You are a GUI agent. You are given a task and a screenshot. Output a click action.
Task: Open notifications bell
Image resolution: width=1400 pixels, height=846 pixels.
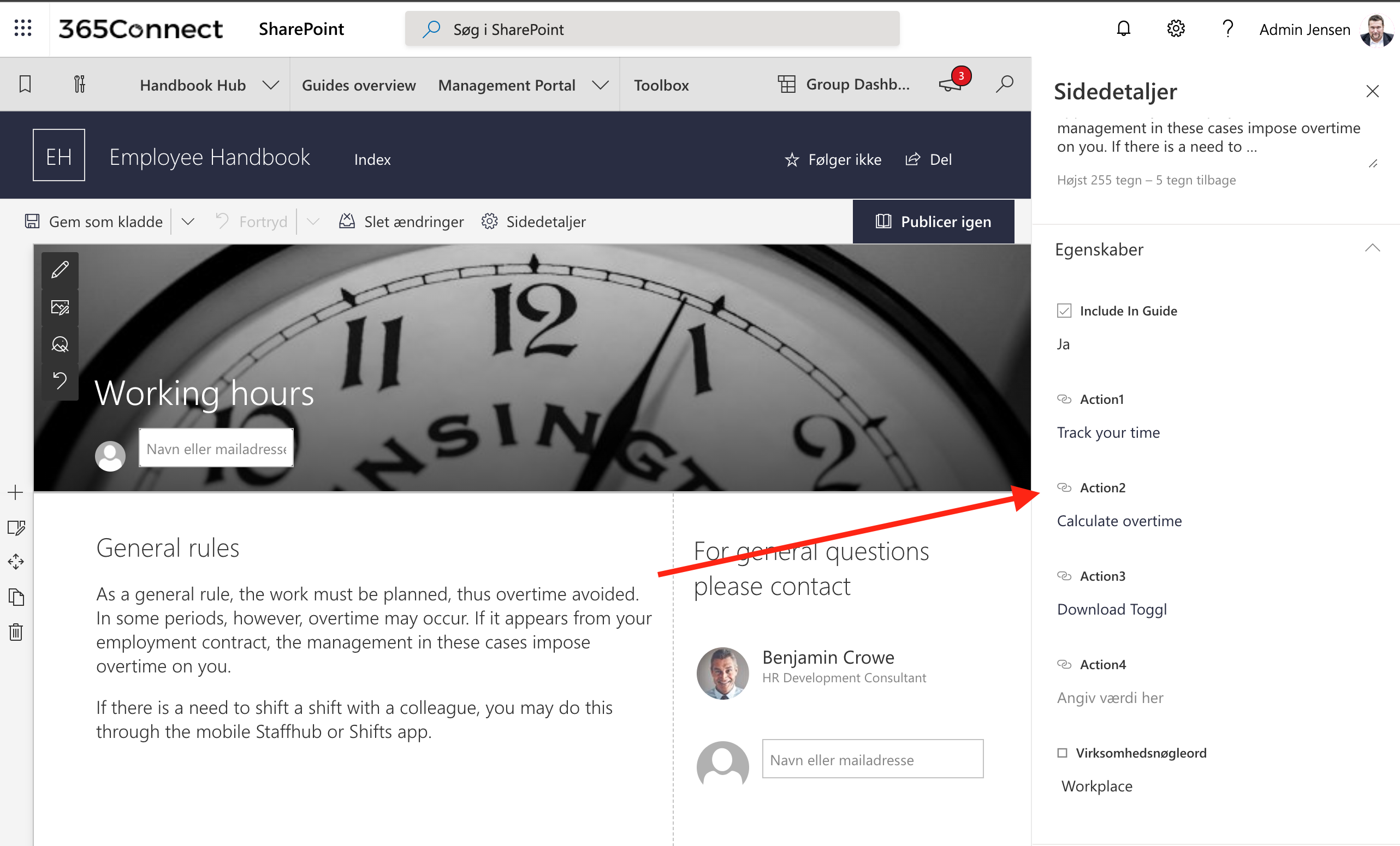1123,28
